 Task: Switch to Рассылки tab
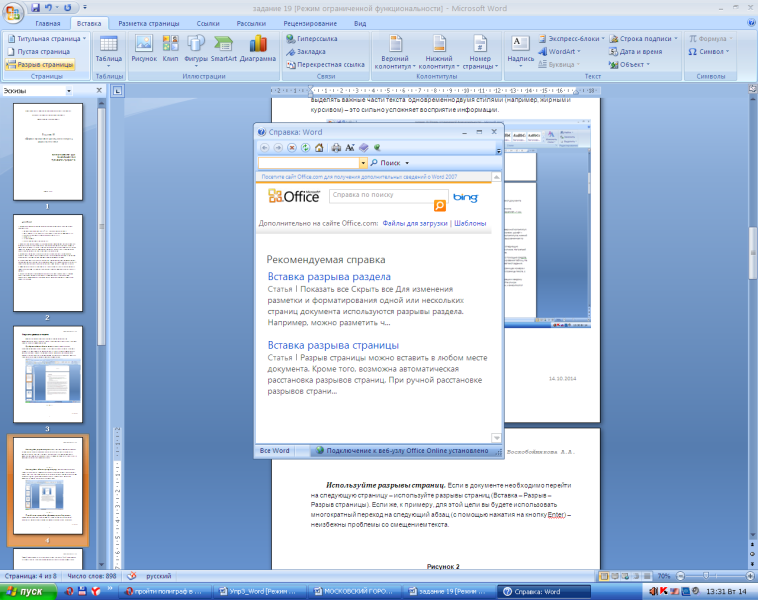coord(251,23)
